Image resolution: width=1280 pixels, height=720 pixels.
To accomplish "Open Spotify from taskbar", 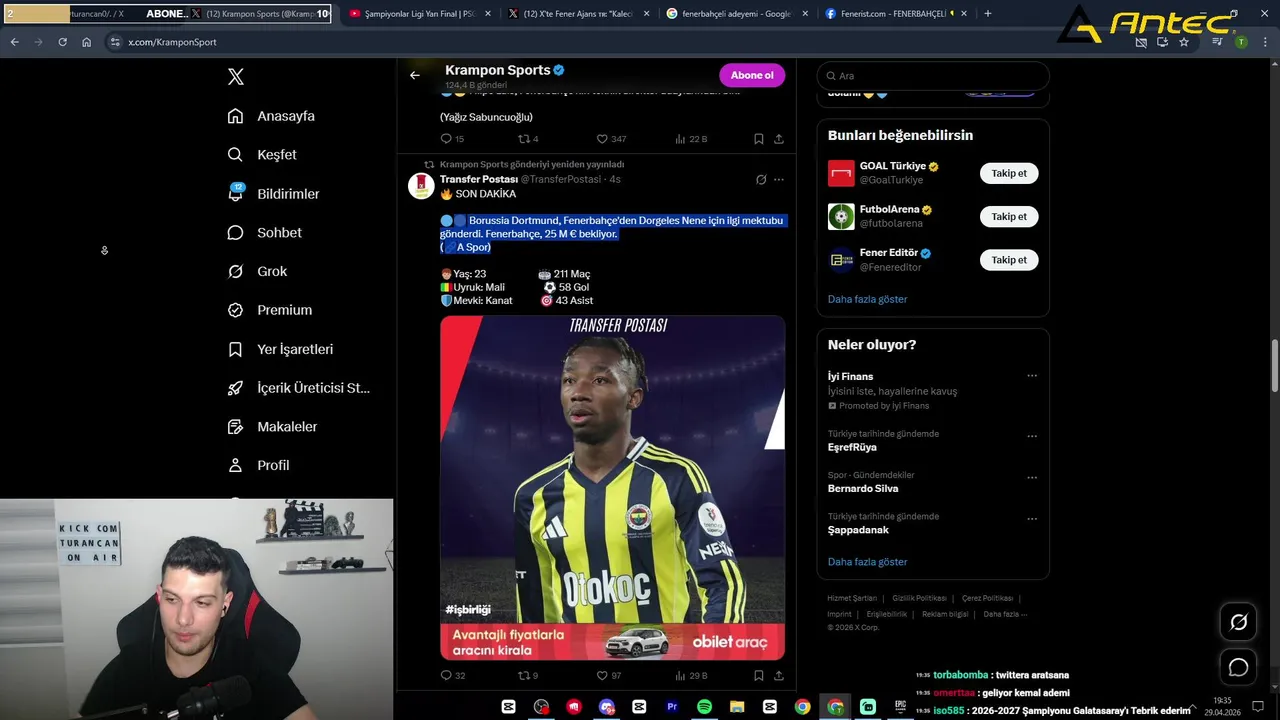I will [x=704, y=707].
